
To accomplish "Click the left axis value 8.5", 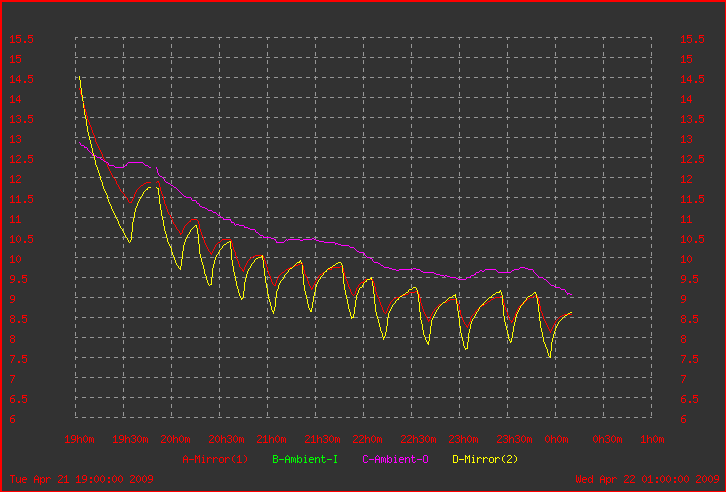I will (18, 319).
